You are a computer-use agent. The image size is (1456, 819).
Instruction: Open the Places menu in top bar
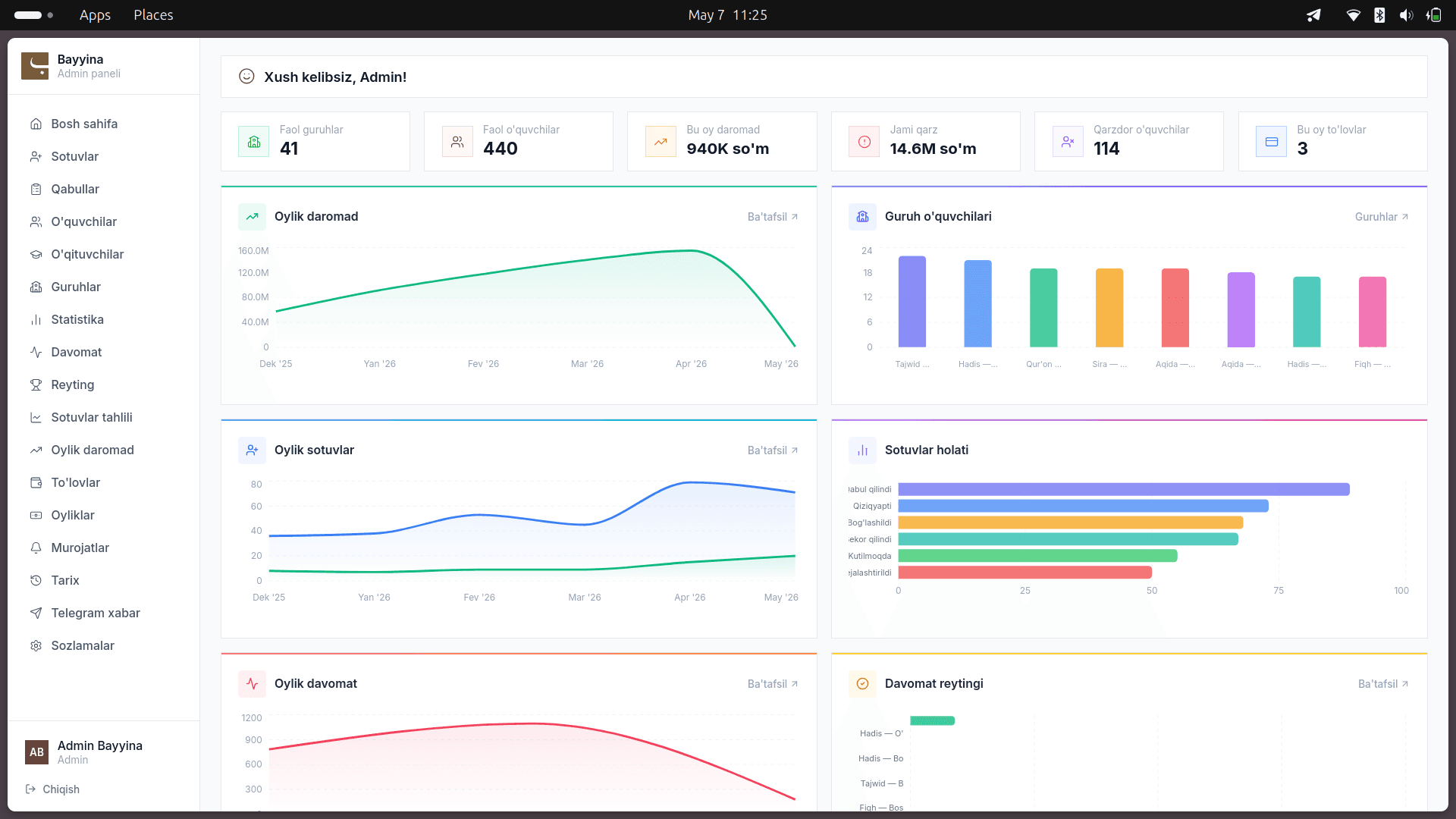click(153, 15)
